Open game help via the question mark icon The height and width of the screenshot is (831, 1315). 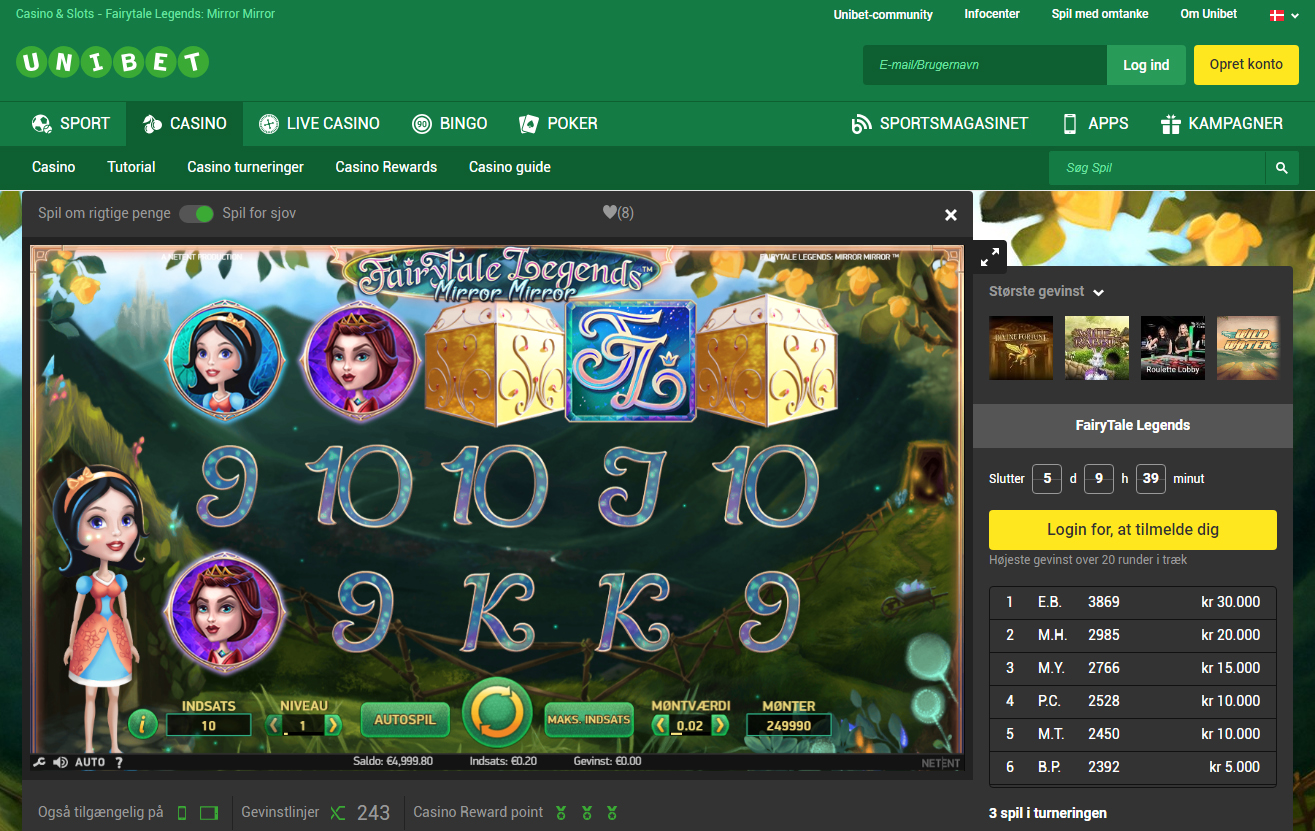[x=117, y=761]
